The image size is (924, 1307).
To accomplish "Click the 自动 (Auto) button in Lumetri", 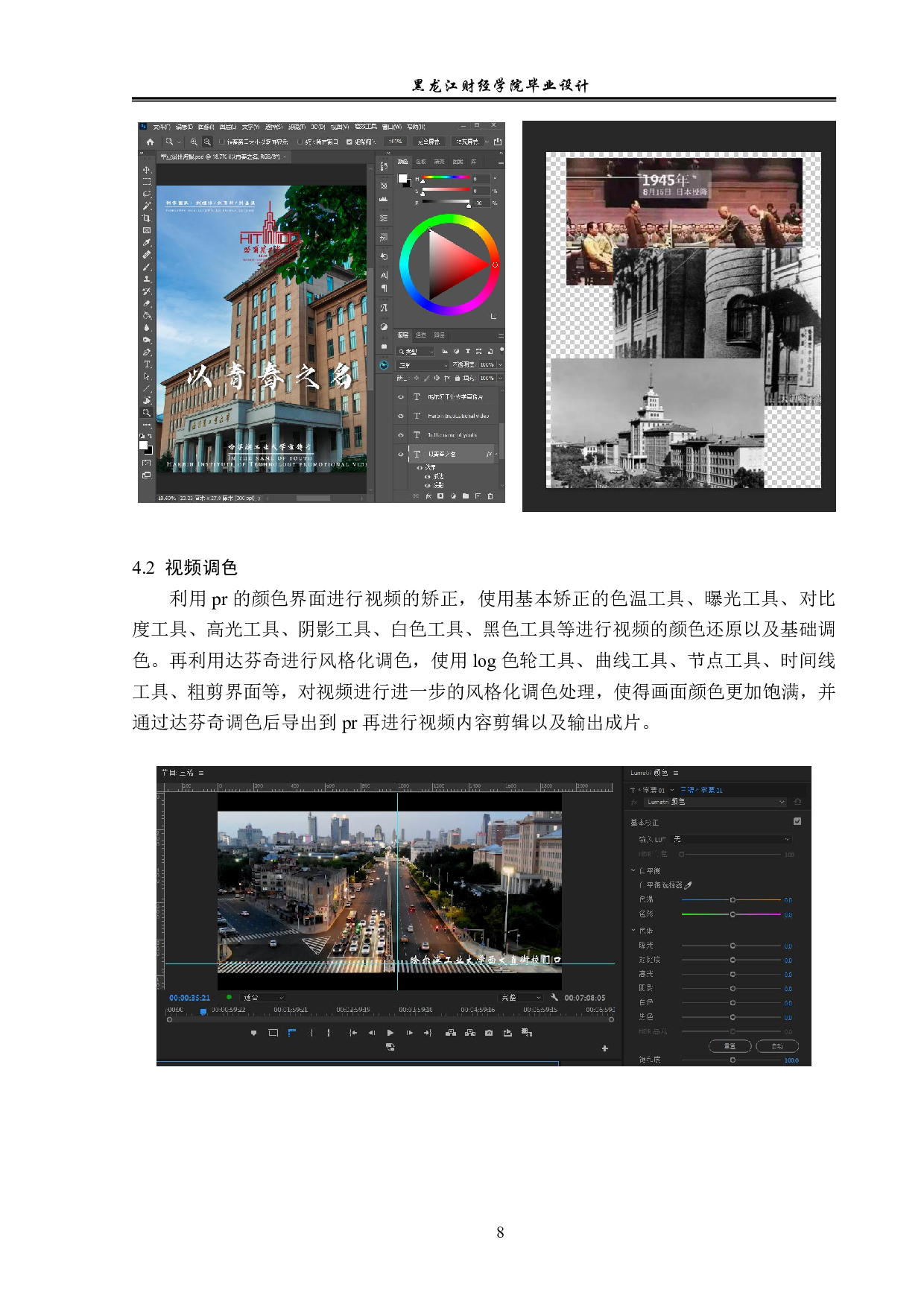I will pos(776,1045).
